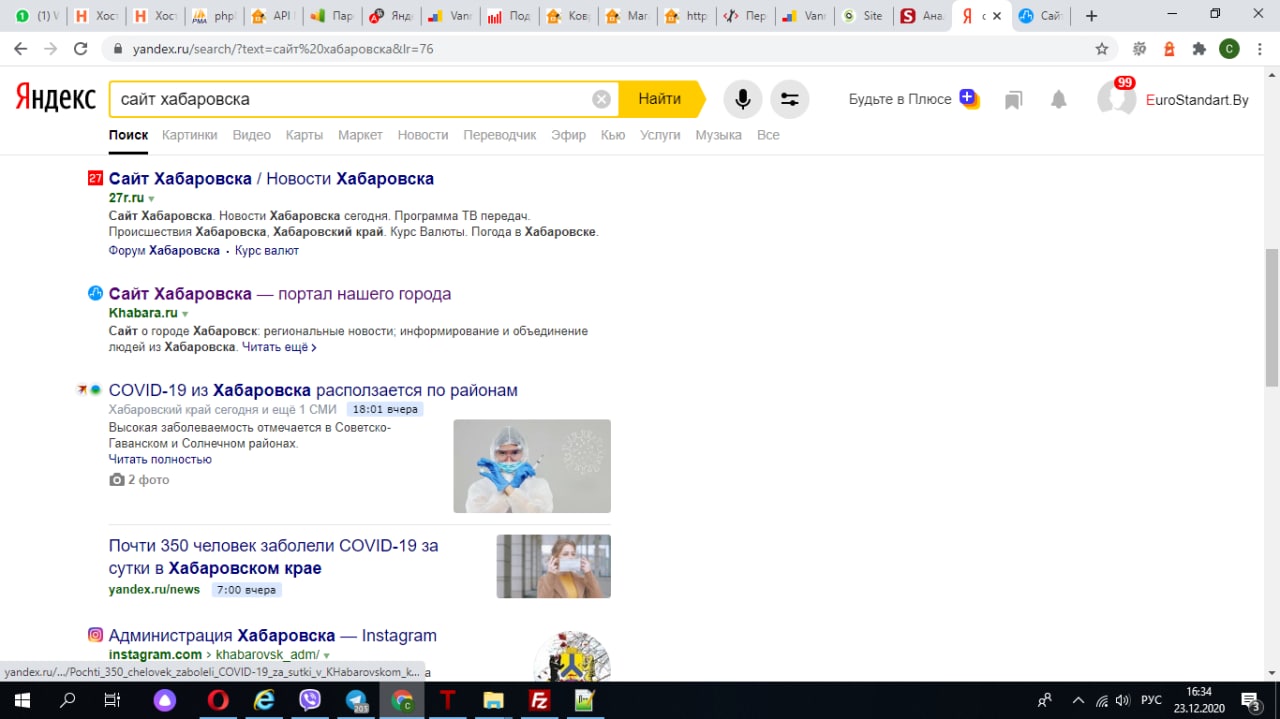Click EuroStandart.By account name

pos(1197,99)
